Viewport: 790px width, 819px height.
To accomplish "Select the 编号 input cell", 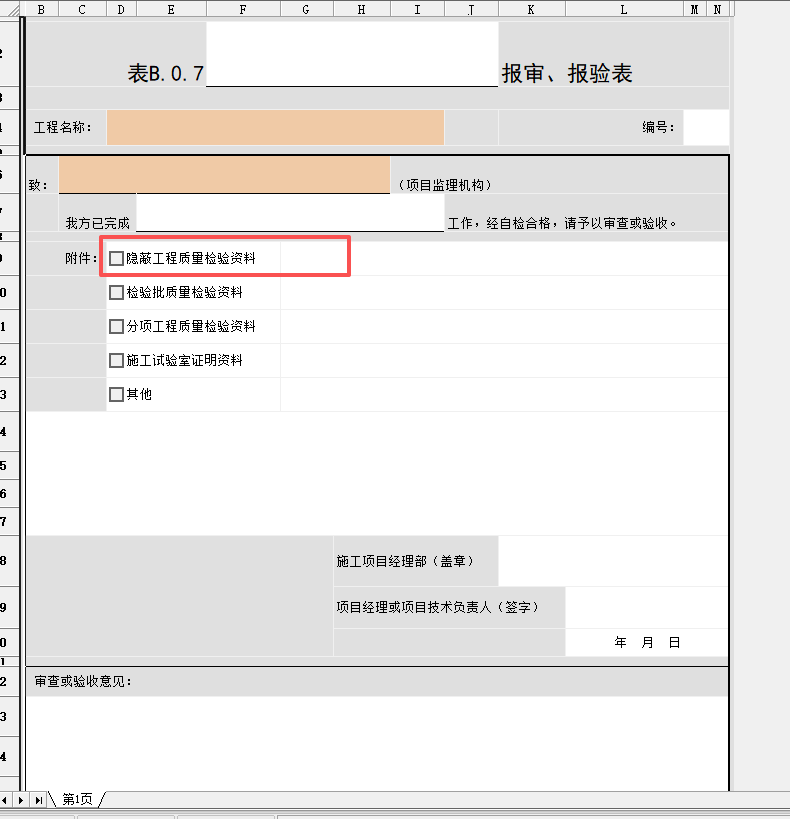I will tap(706, 128).
